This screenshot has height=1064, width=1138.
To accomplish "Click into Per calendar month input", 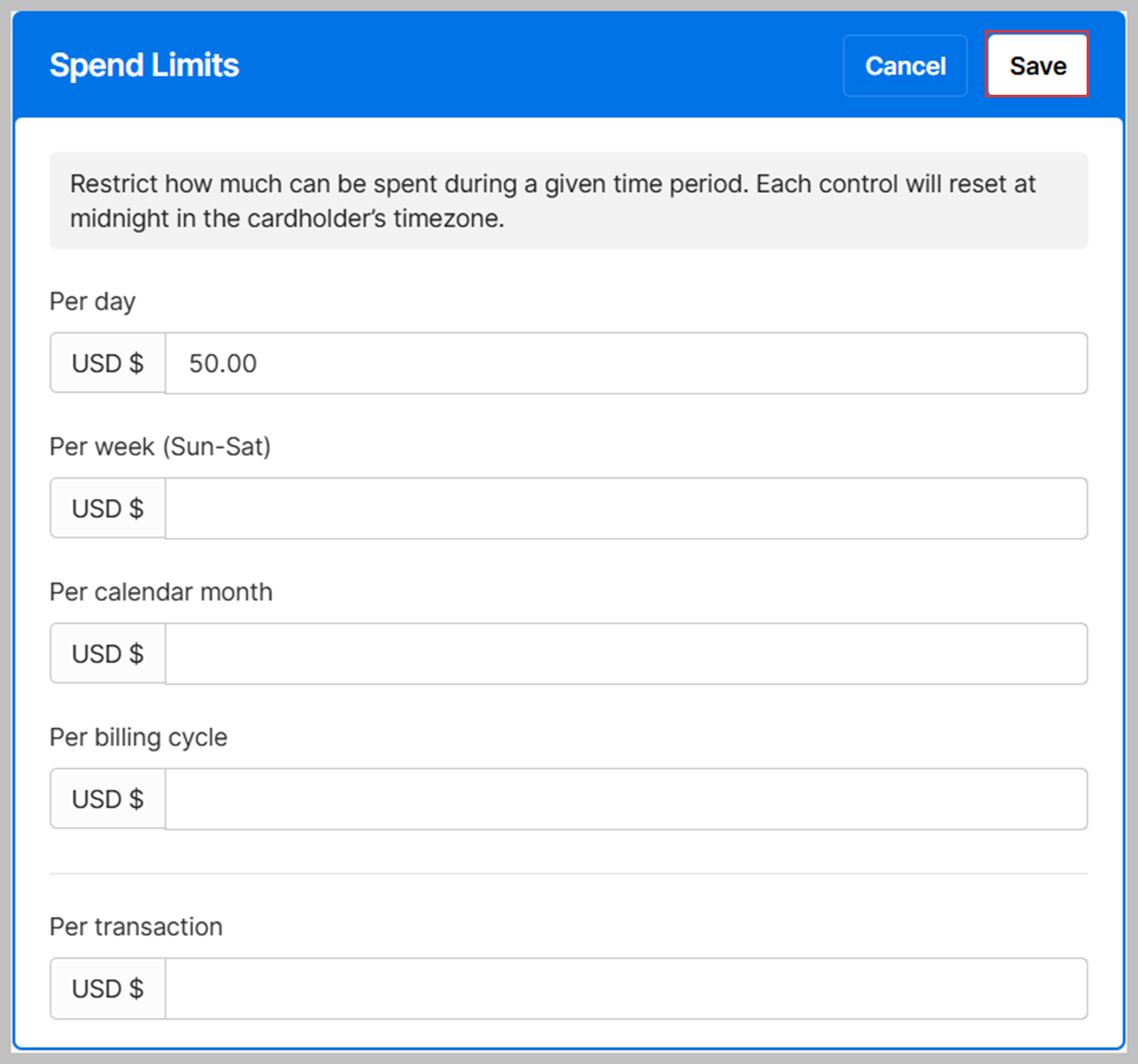I will point(625,654).
